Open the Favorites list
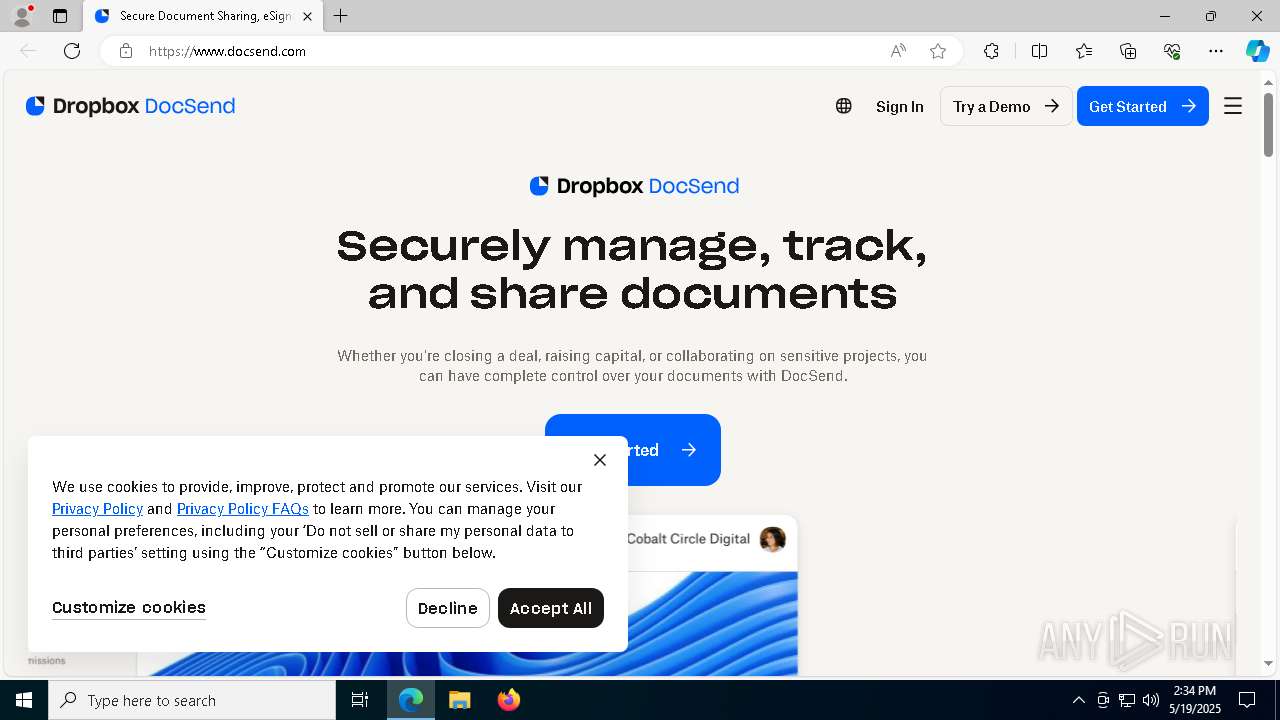Viewport: 1280px width, 720px height. [x=1084, y=51]
